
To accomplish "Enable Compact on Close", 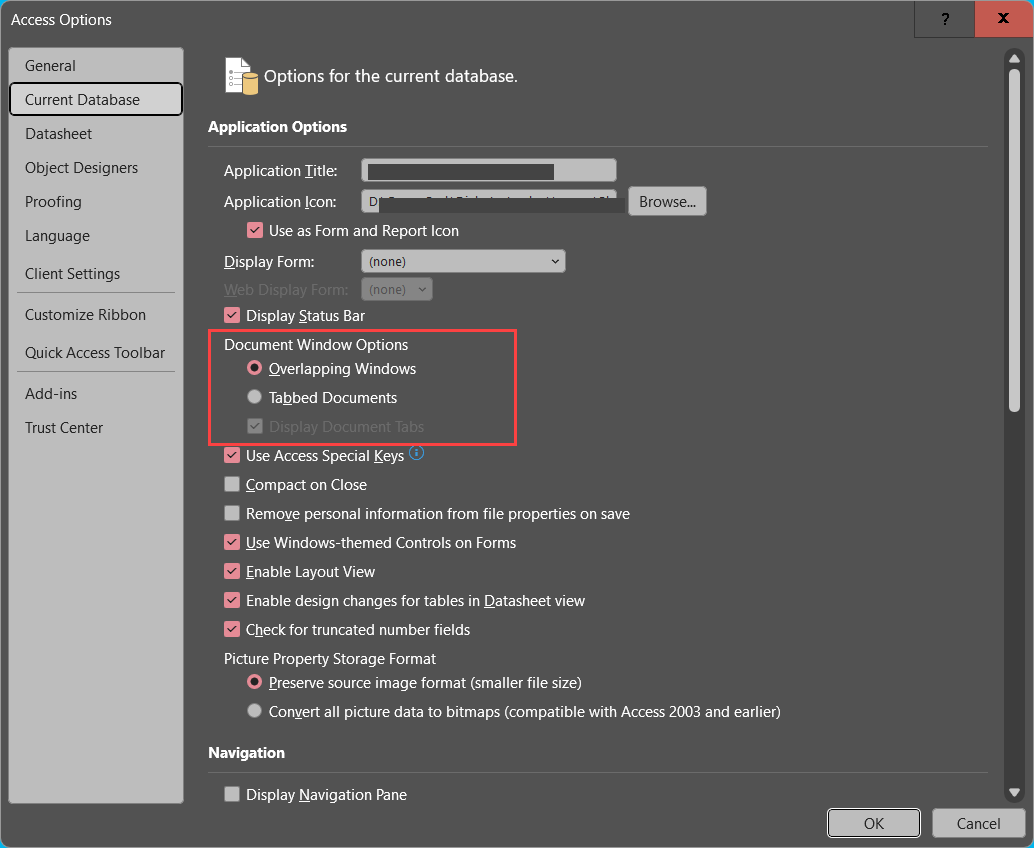I will [232, 484].
